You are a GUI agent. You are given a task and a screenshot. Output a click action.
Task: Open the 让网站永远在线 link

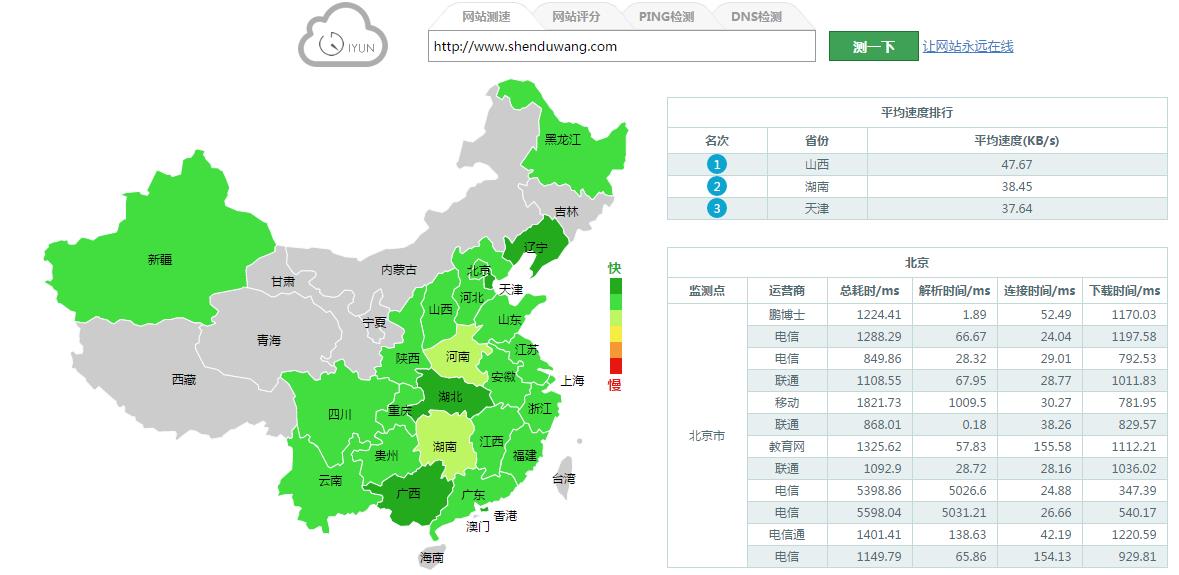tap(967, 46)
